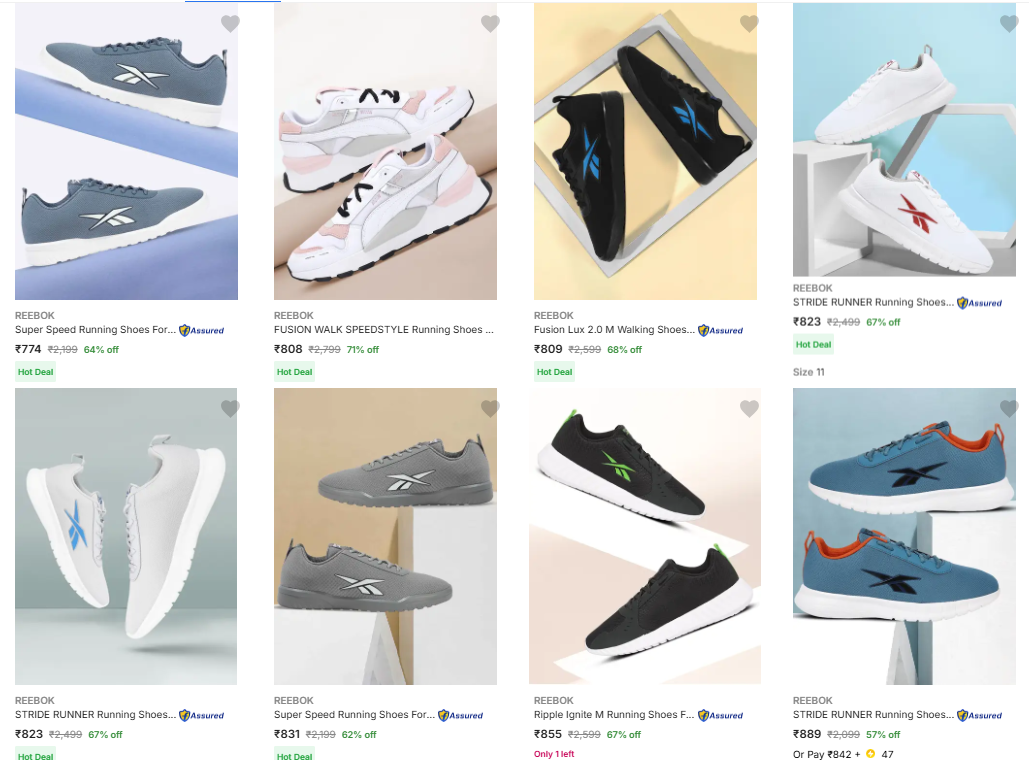1029x760 pixels.
Task: Add Fusion Lux 2.0 M to wishlist
Action: pos(749,23)
